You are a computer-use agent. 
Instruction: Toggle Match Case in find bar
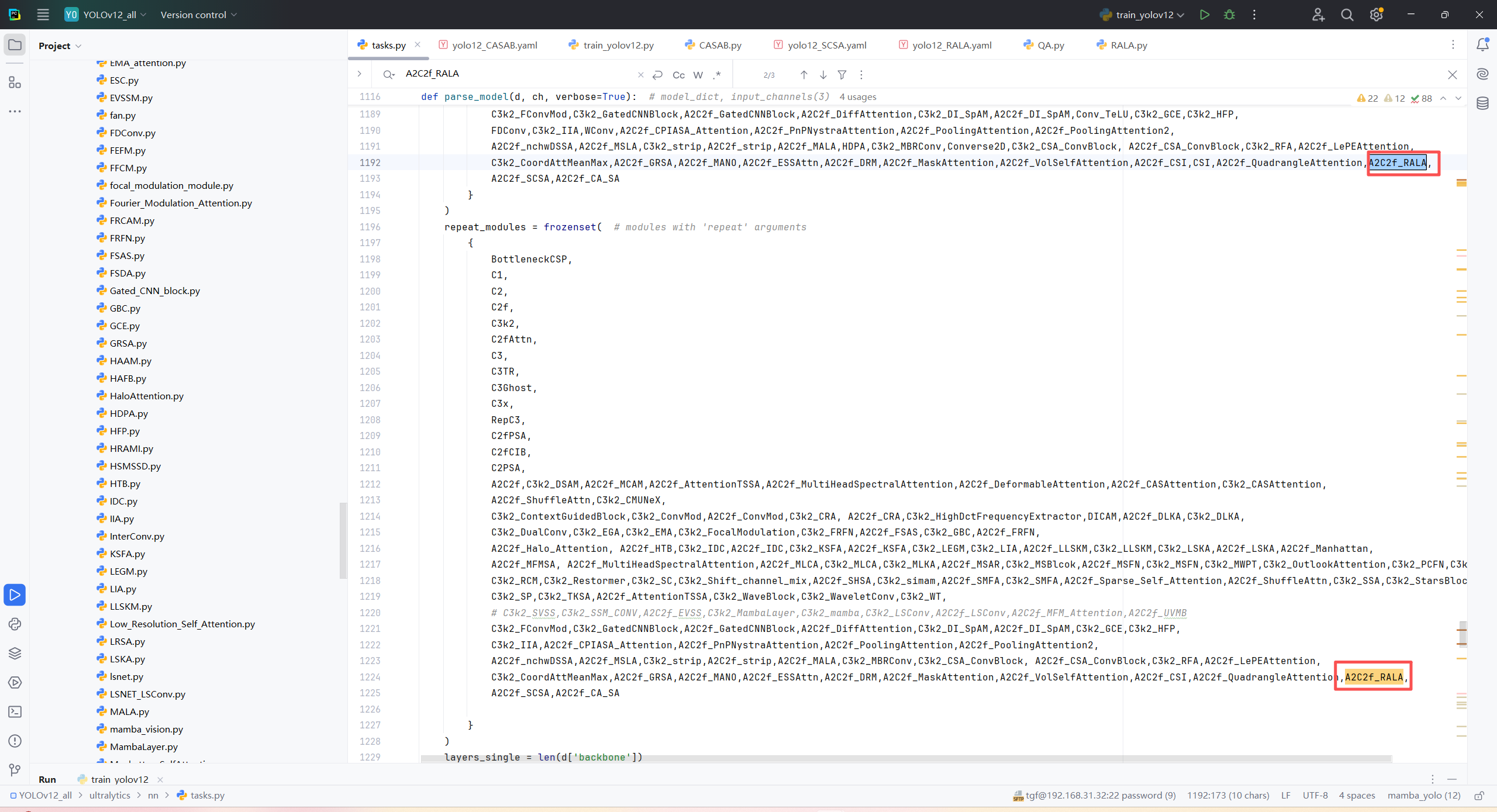(678, 75)
